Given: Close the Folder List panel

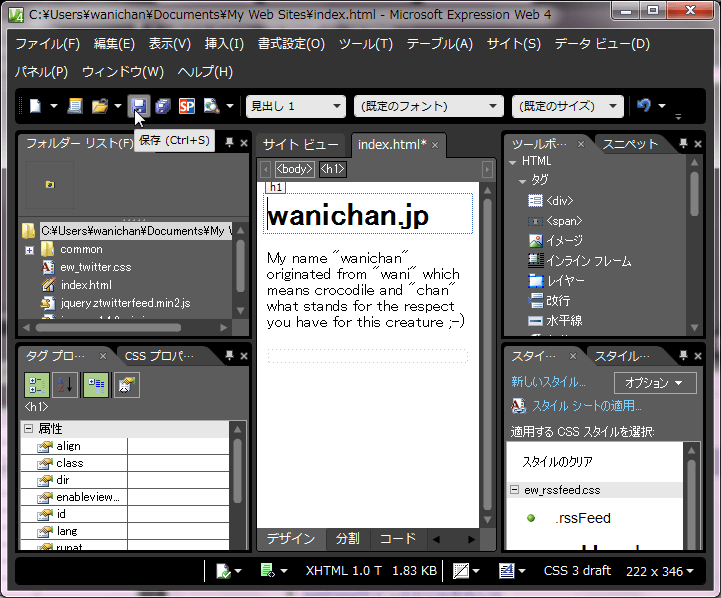Looking at the screenshot, I should point(244,143).
